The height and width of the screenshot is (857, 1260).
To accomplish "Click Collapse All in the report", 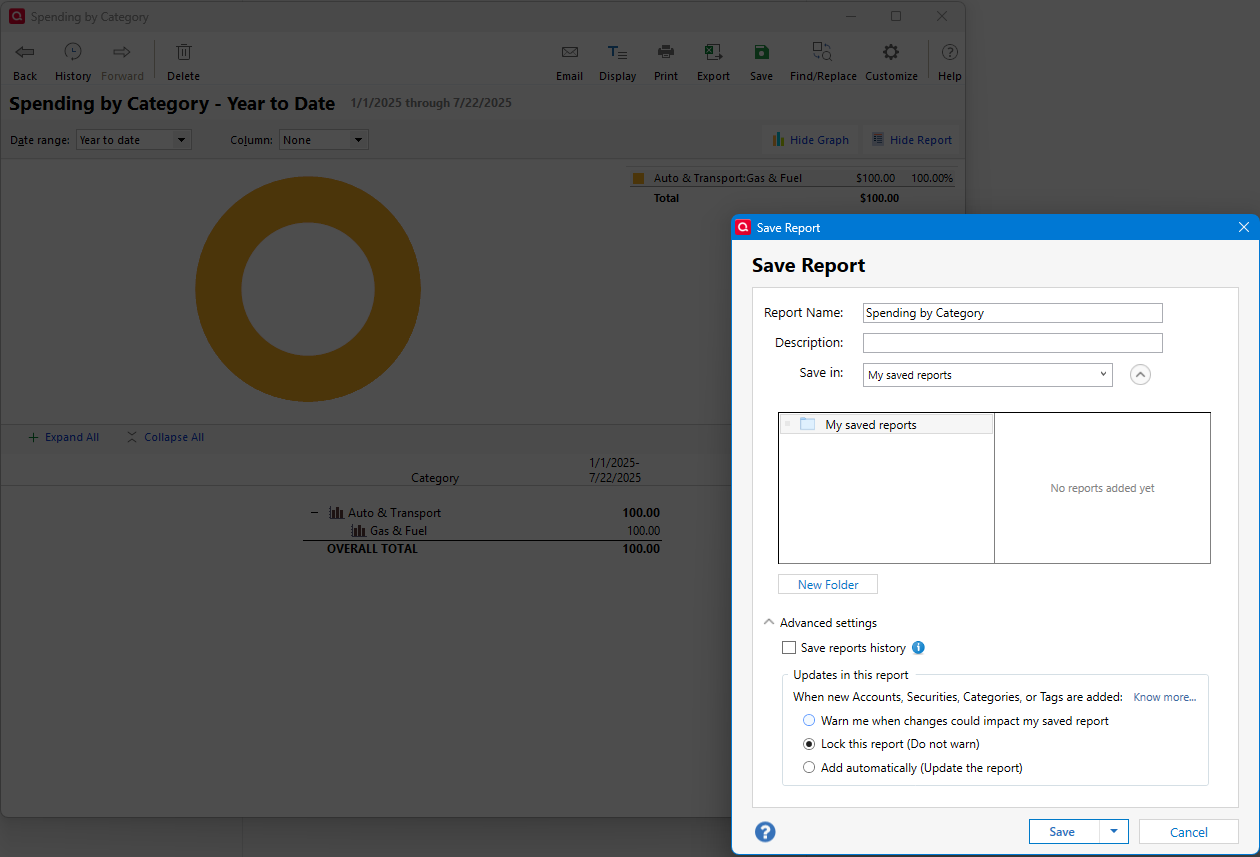I will point(165,437).
